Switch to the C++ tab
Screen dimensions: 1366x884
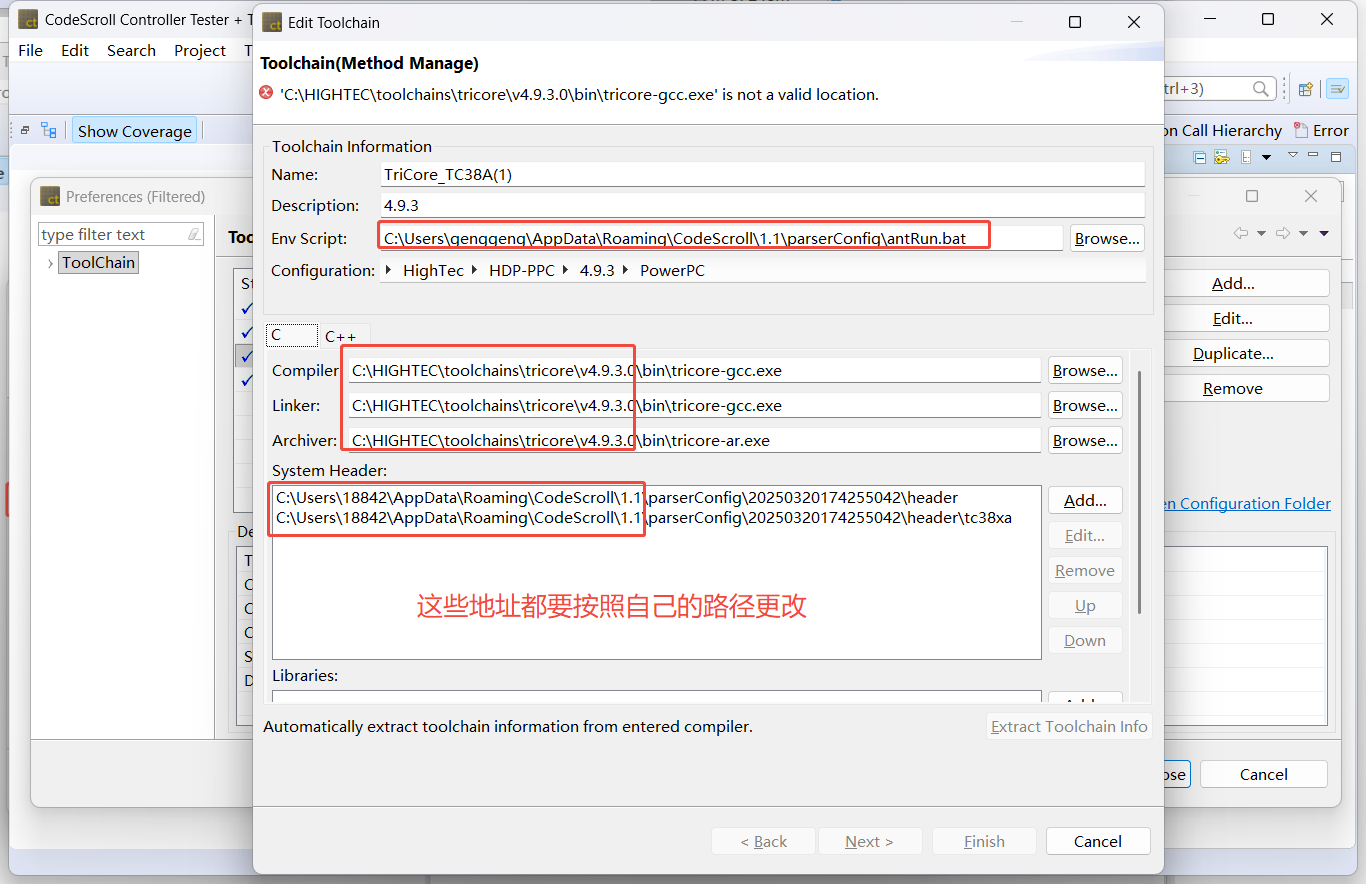coord(340,337)
